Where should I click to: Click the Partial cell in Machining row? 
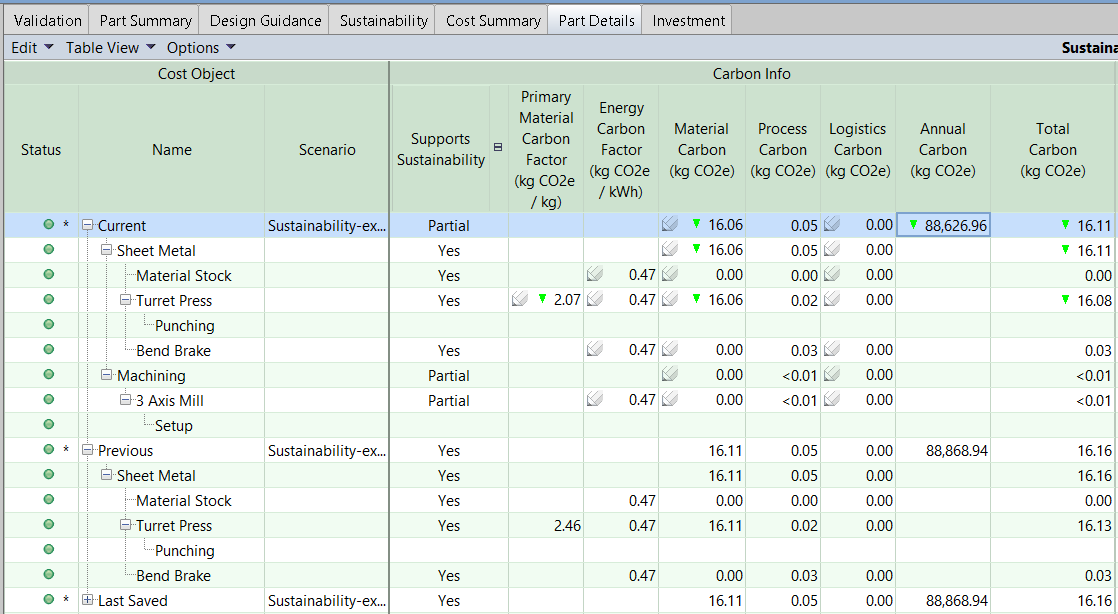point(448,376)
